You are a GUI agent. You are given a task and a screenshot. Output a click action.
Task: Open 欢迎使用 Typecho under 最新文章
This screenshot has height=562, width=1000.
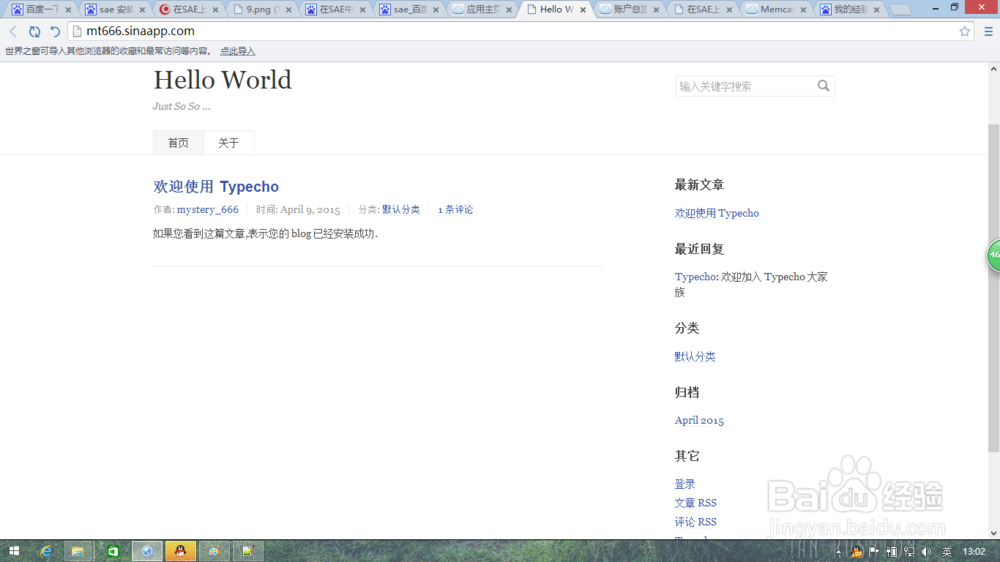coord(717,213)
